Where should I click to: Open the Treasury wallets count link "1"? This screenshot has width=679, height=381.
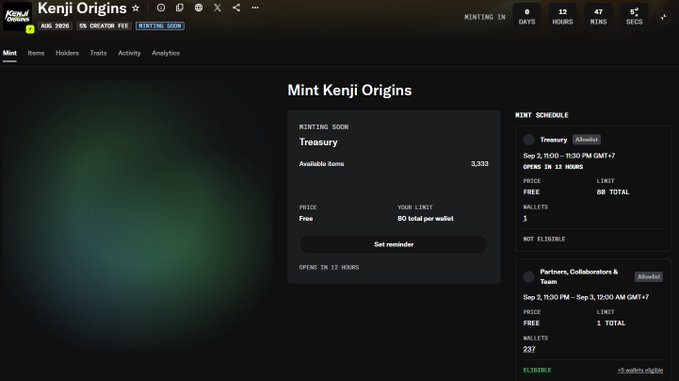coord(525,218)
